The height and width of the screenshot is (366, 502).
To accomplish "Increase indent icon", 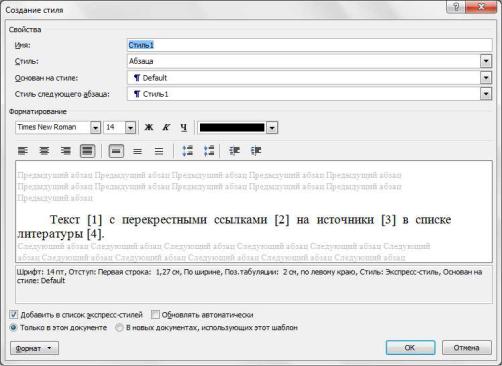I will pos(256,151).
